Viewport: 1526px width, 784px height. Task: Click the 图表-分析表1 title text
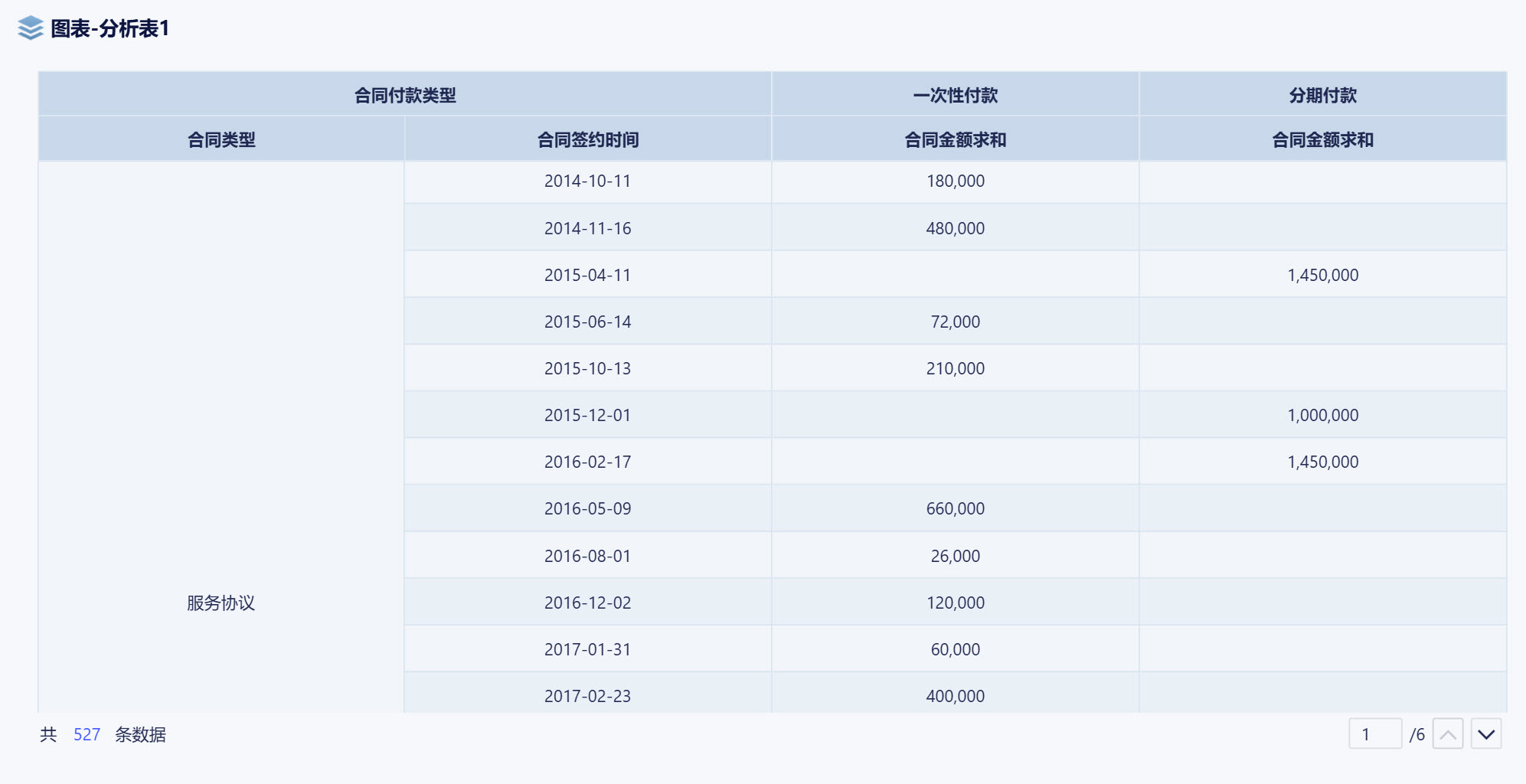coord(109,28)
